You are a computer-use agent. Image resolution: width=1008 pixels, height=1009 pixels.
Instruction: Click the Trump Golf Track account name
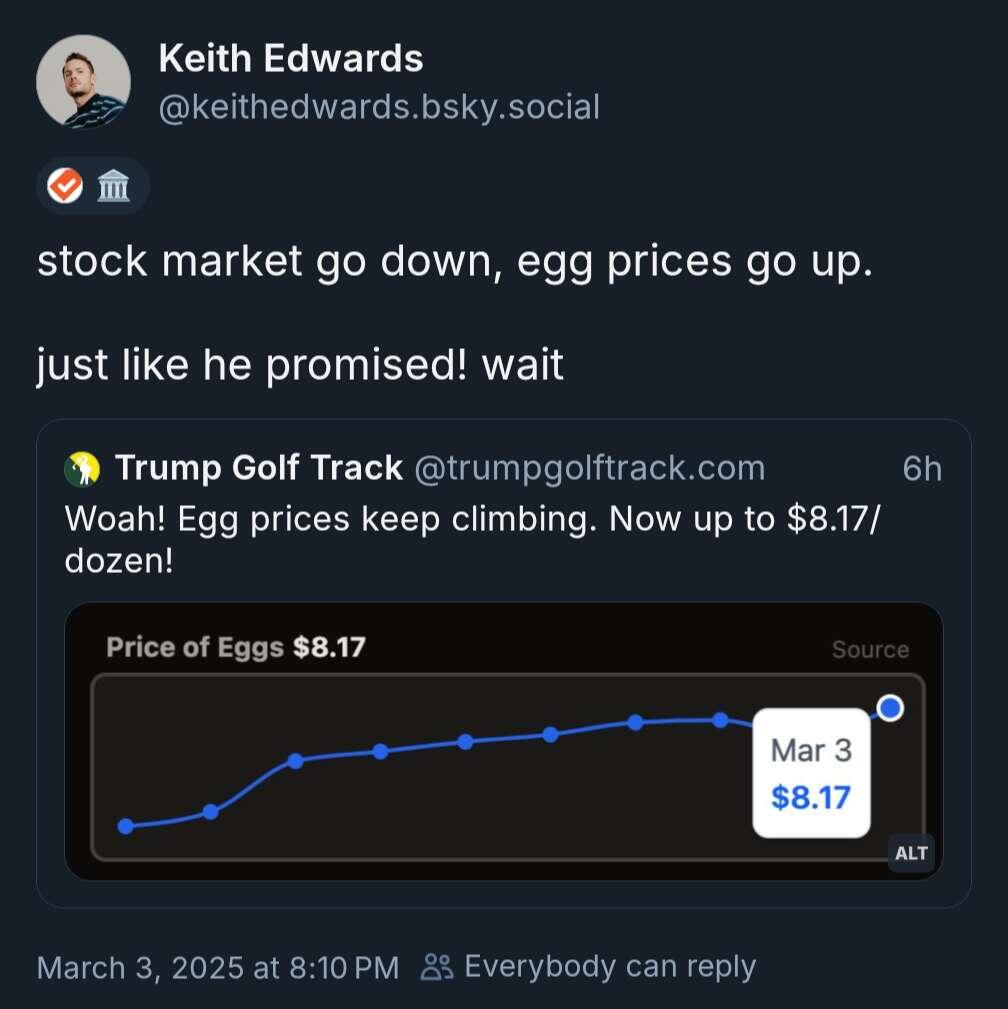click(x=259, y=468)
